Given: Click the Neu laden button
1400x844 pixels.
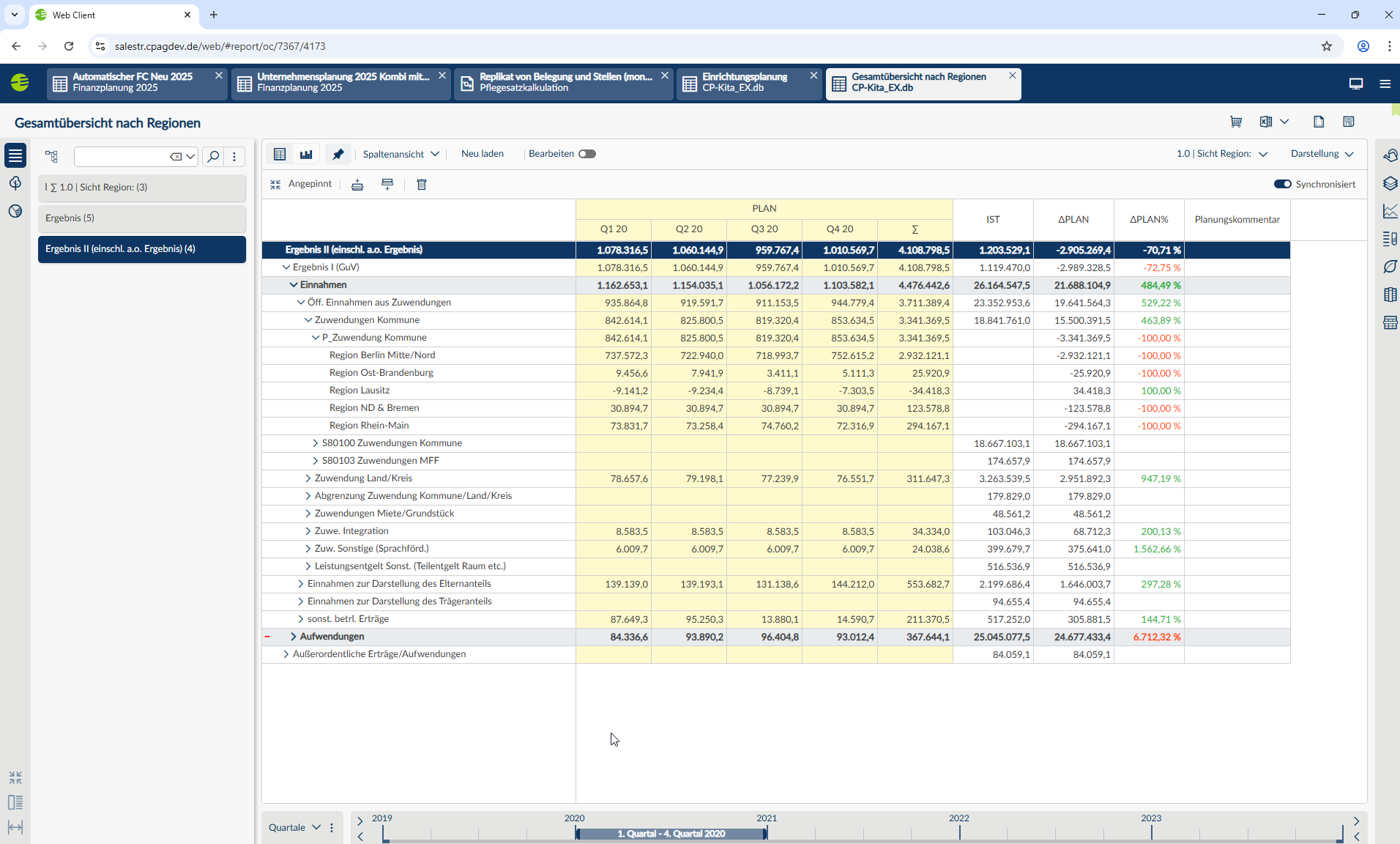Looking at the screenshot, I should coord(483,154).
